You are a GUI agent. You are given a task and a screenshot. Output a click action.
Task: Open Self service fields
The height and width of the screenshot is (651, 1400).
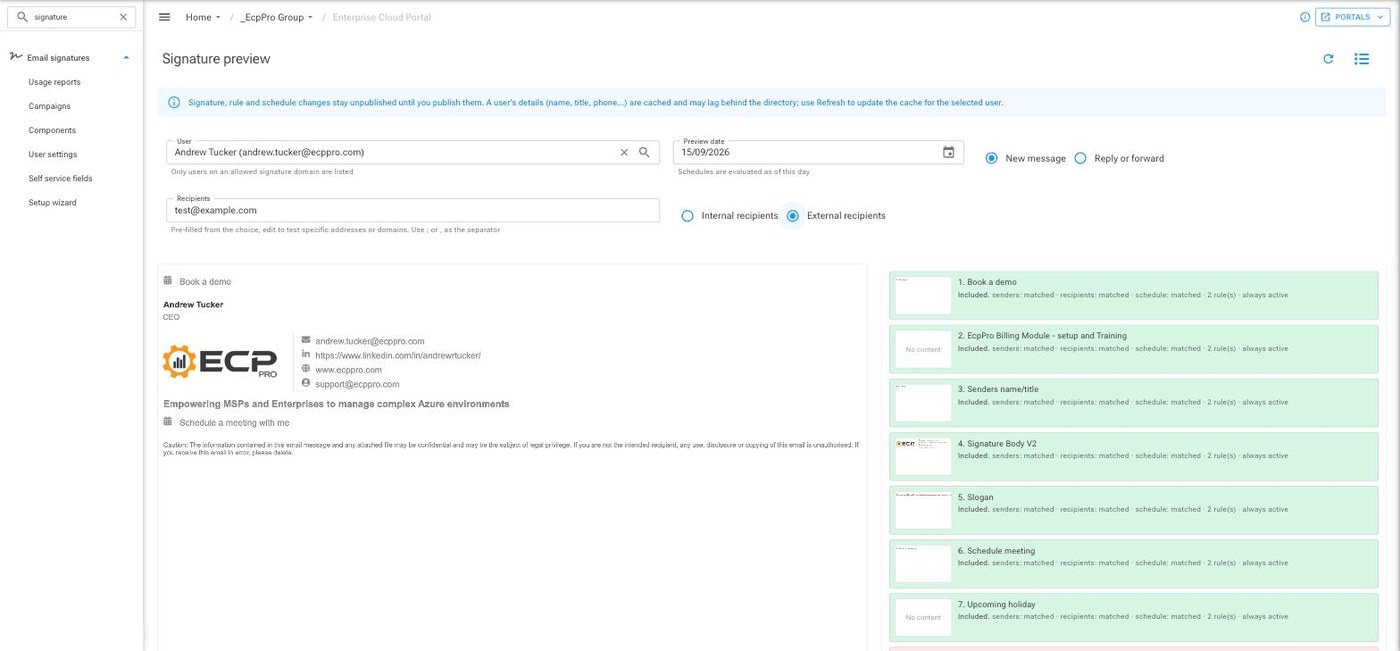(60, 178)
